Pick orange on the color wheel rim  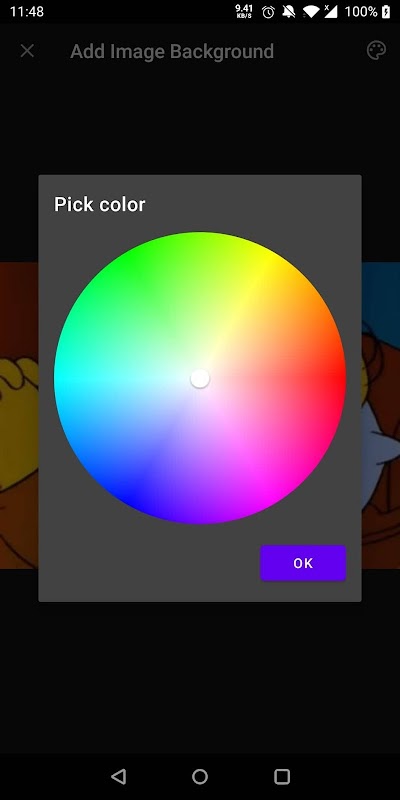320,306
